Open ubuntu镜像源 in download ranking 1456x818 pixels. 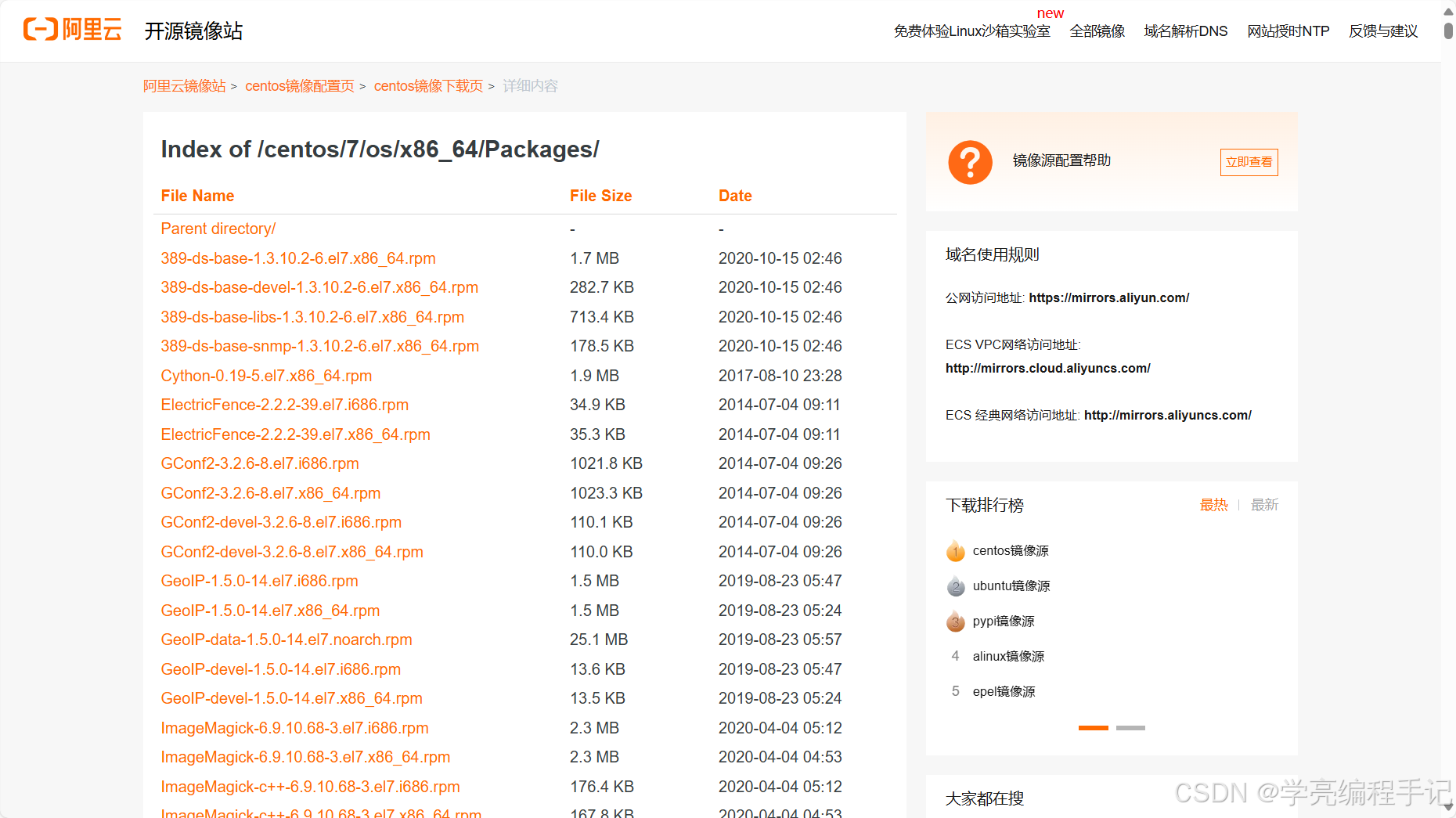(x=1011, y=586)
